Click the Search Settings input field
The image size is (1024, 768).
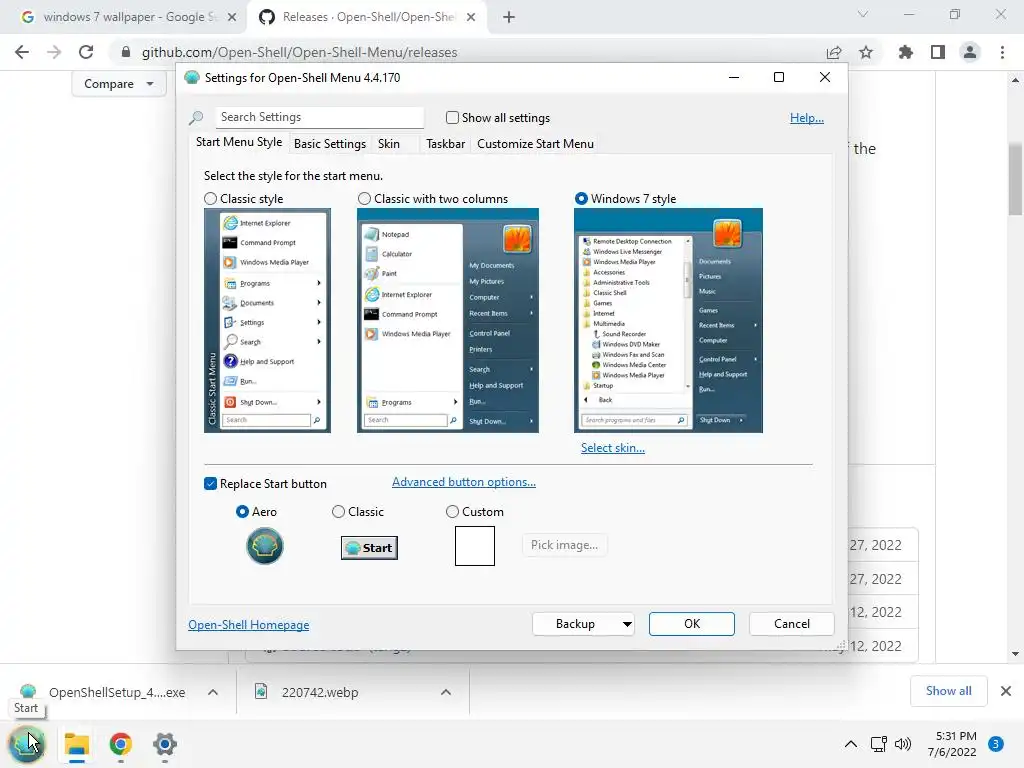pyautogui.click(x=319, y=118)
